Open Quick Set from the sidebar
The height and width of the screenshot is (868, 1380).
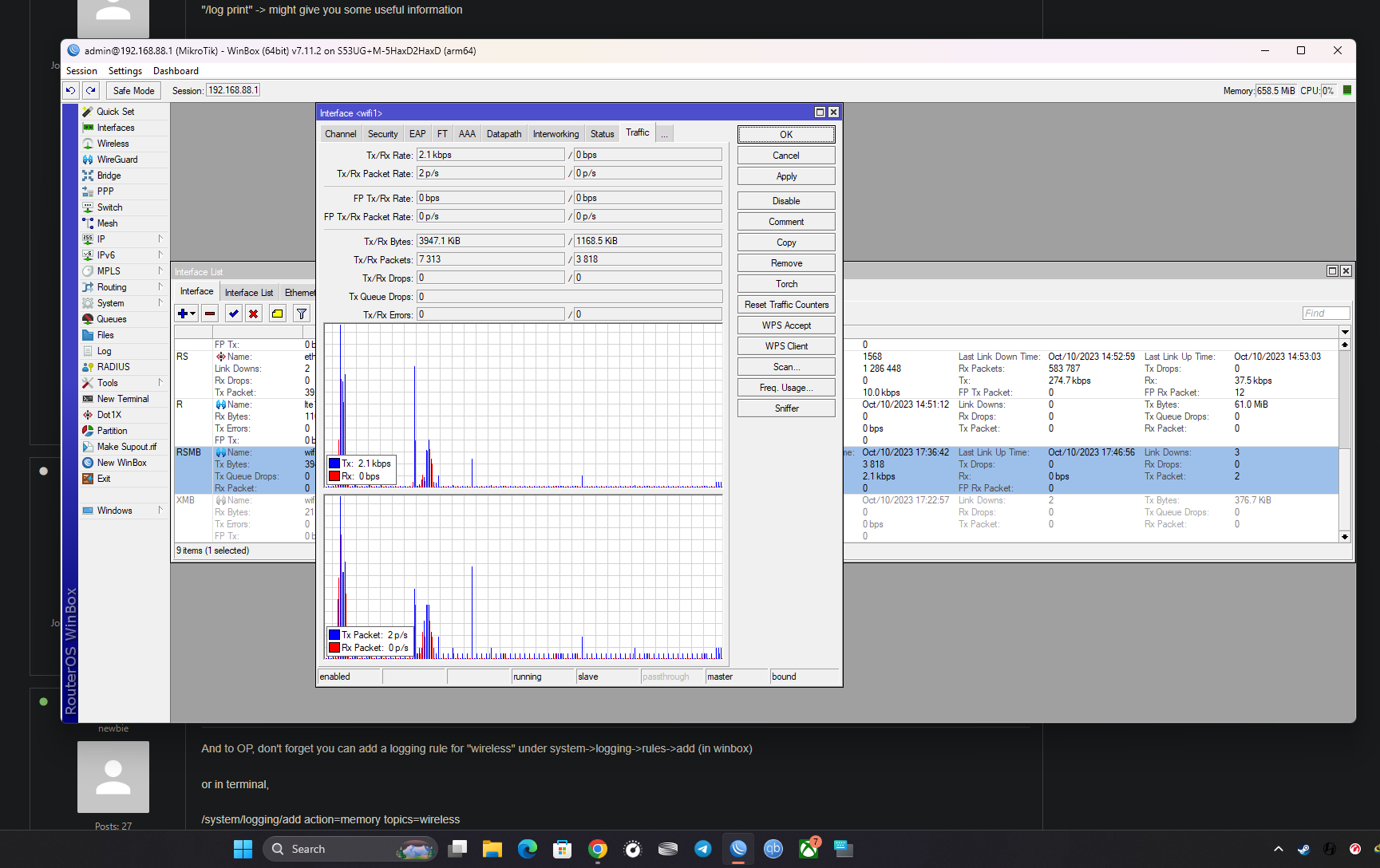tap(116, 112)
